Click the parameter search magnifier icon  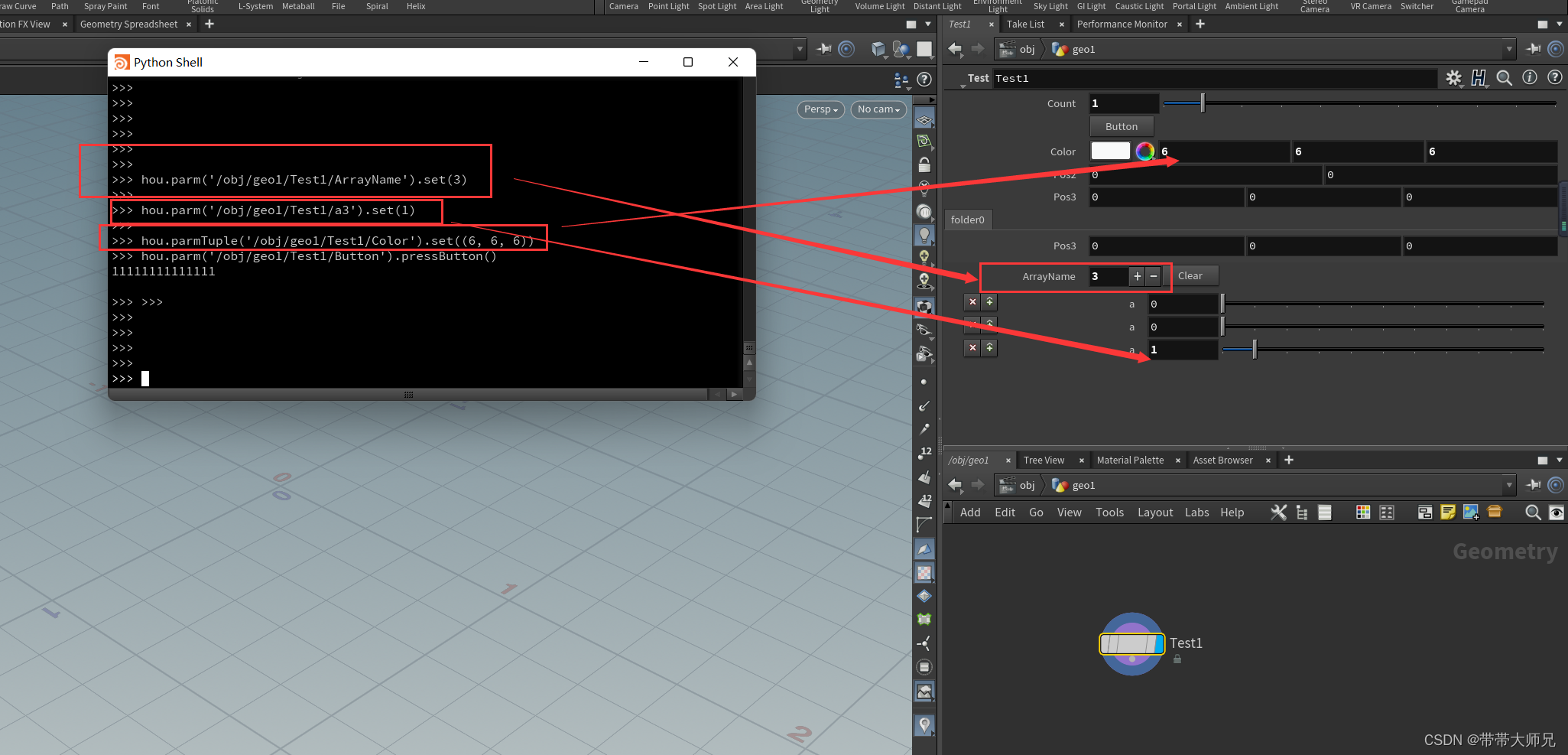click(1504, 78)
